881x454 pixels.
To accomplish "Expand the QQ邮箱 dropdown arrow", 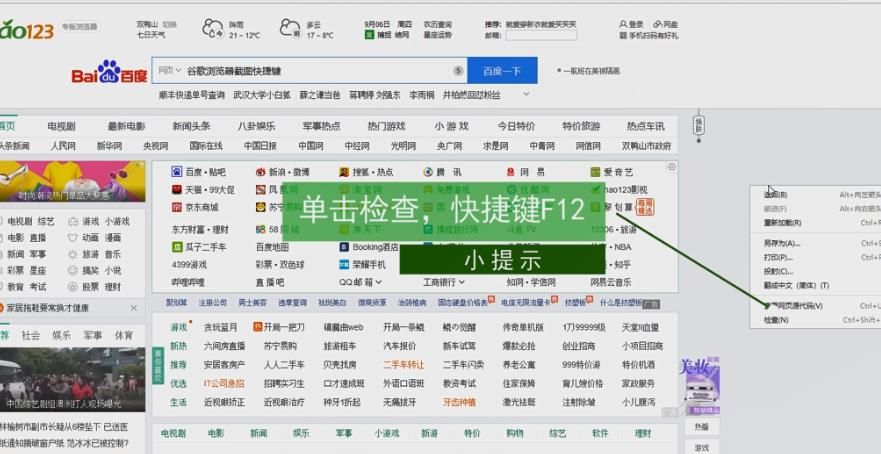I will [379, 282].
